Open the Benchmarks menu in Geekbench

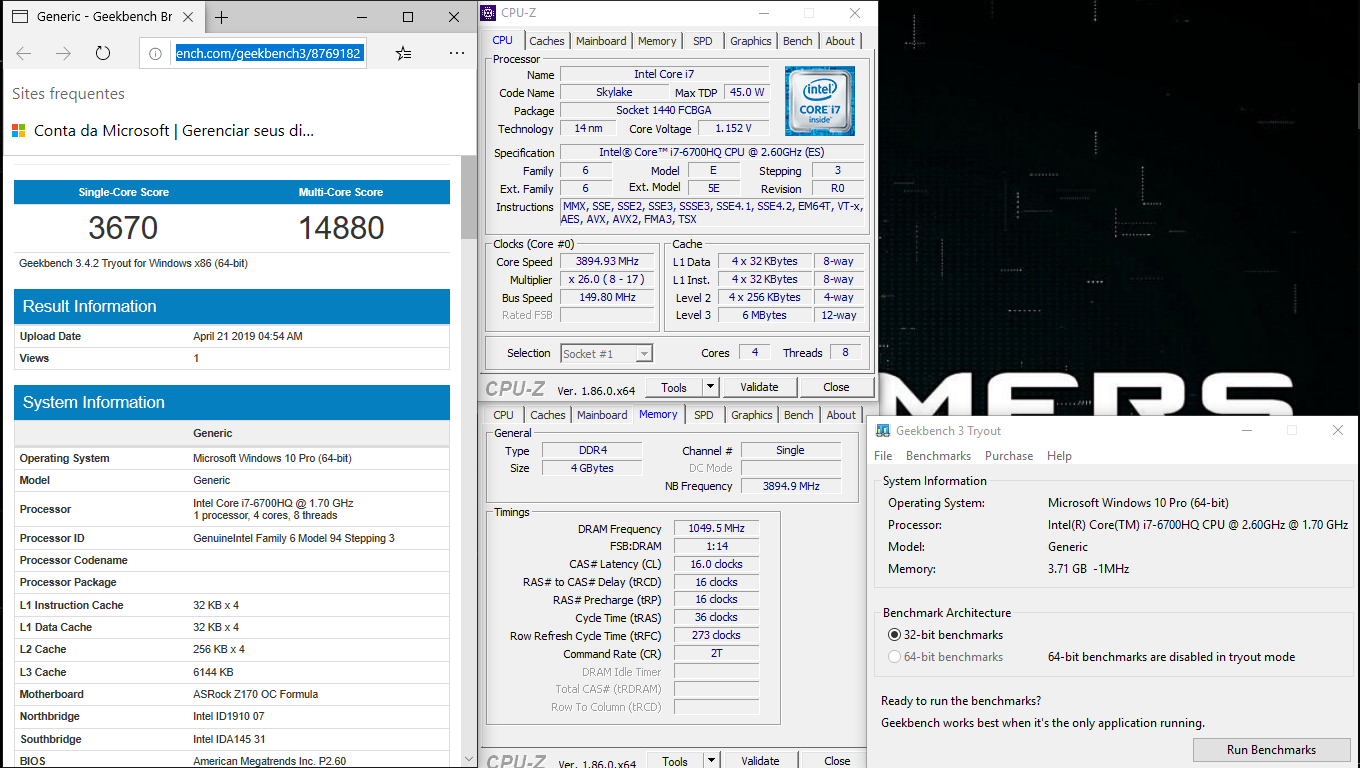pyautogui.click(x=938, y=456)
